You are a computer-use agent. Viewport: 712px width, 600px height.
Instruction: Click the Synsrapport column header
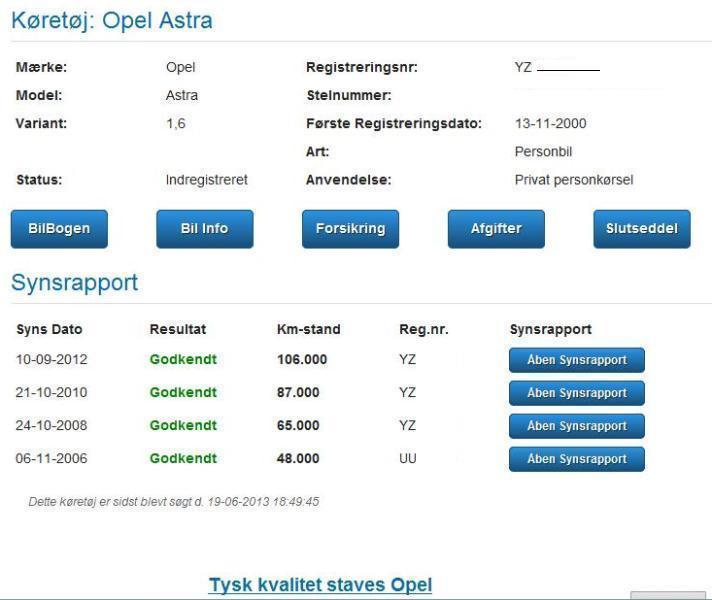coord(550,329)
